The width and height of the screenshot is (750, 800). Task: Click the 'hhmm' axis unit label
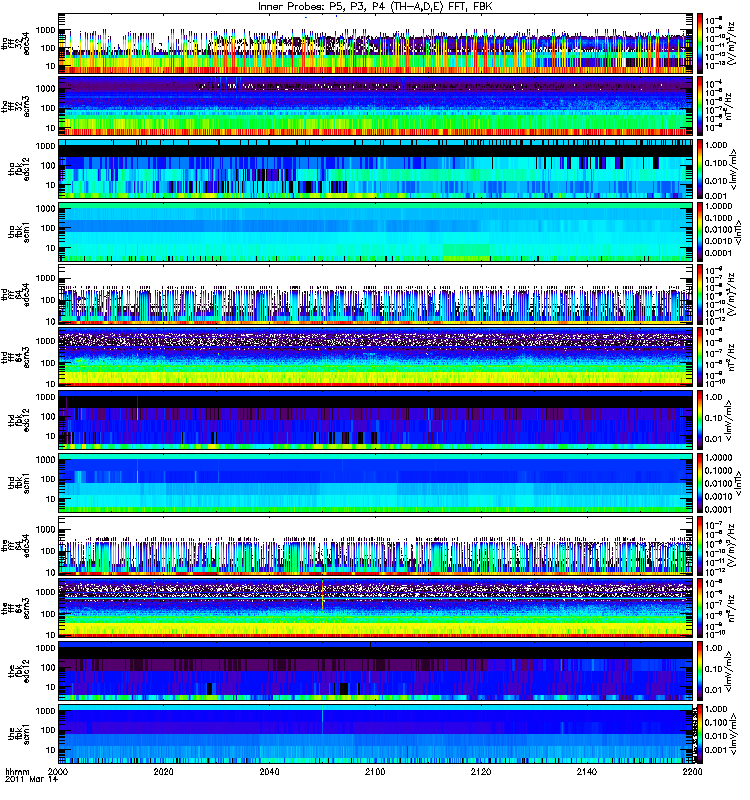click(x=17, y=771)
